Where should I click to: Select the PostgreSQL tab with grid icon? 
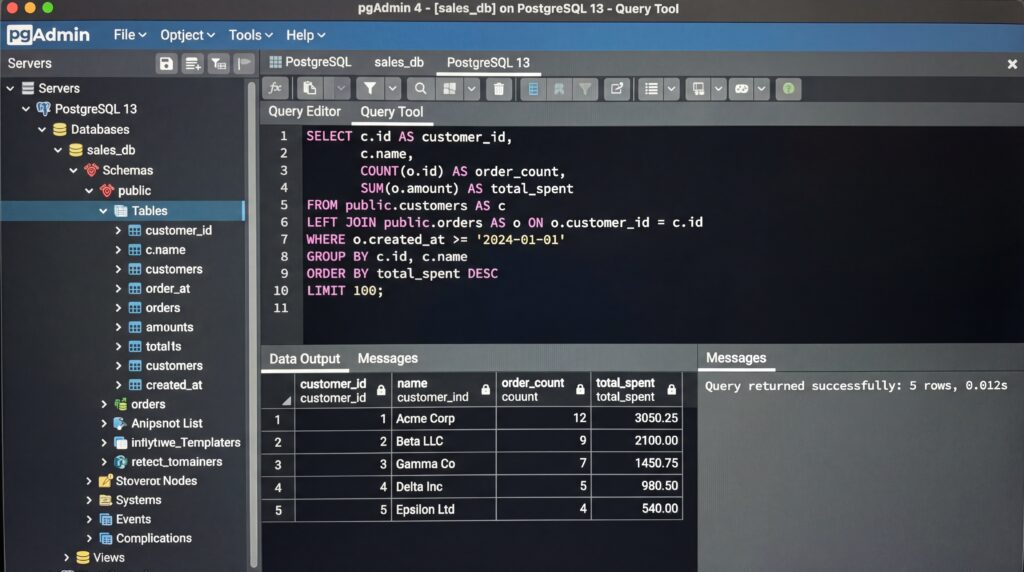pos(311,62)
